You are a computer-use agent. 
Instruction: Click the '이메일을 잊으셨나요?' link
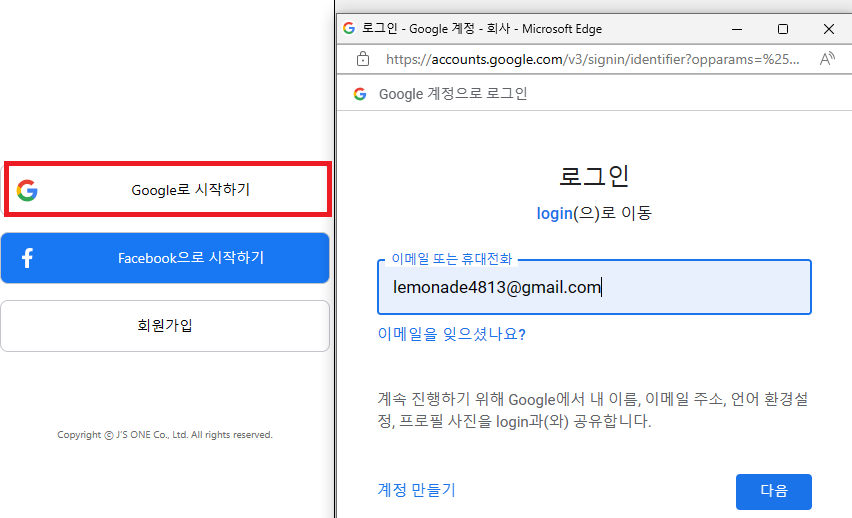click(452, 334)
